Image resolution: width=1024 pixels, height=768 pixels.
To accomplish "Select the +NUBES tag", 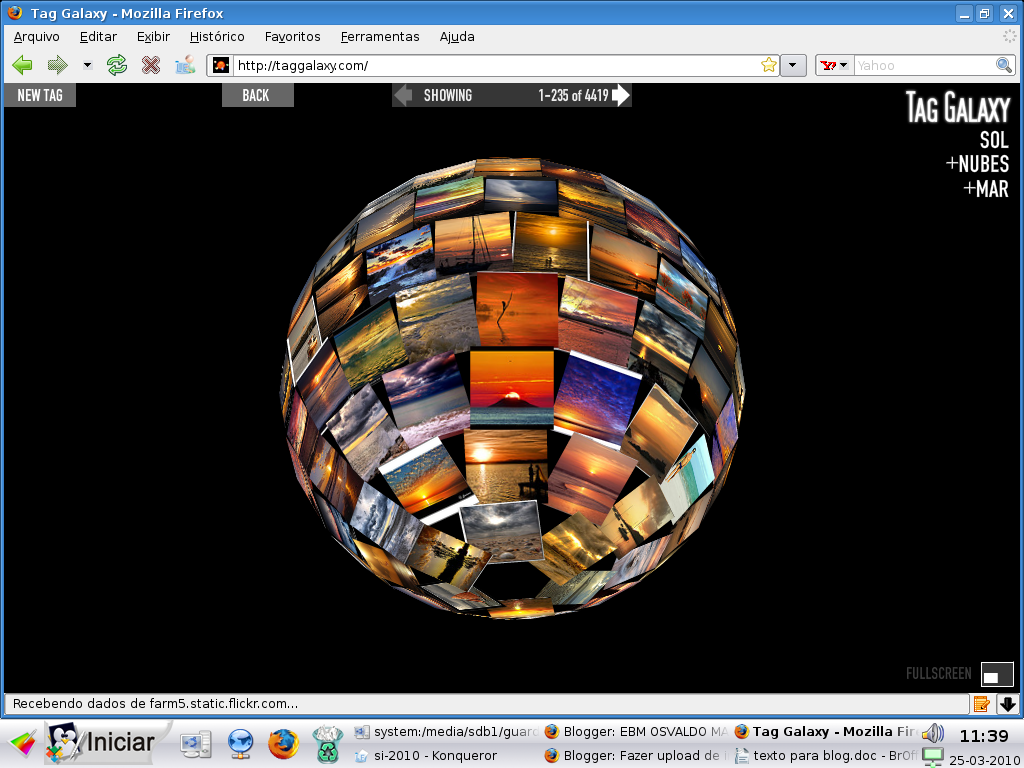I will click(978, 164).
